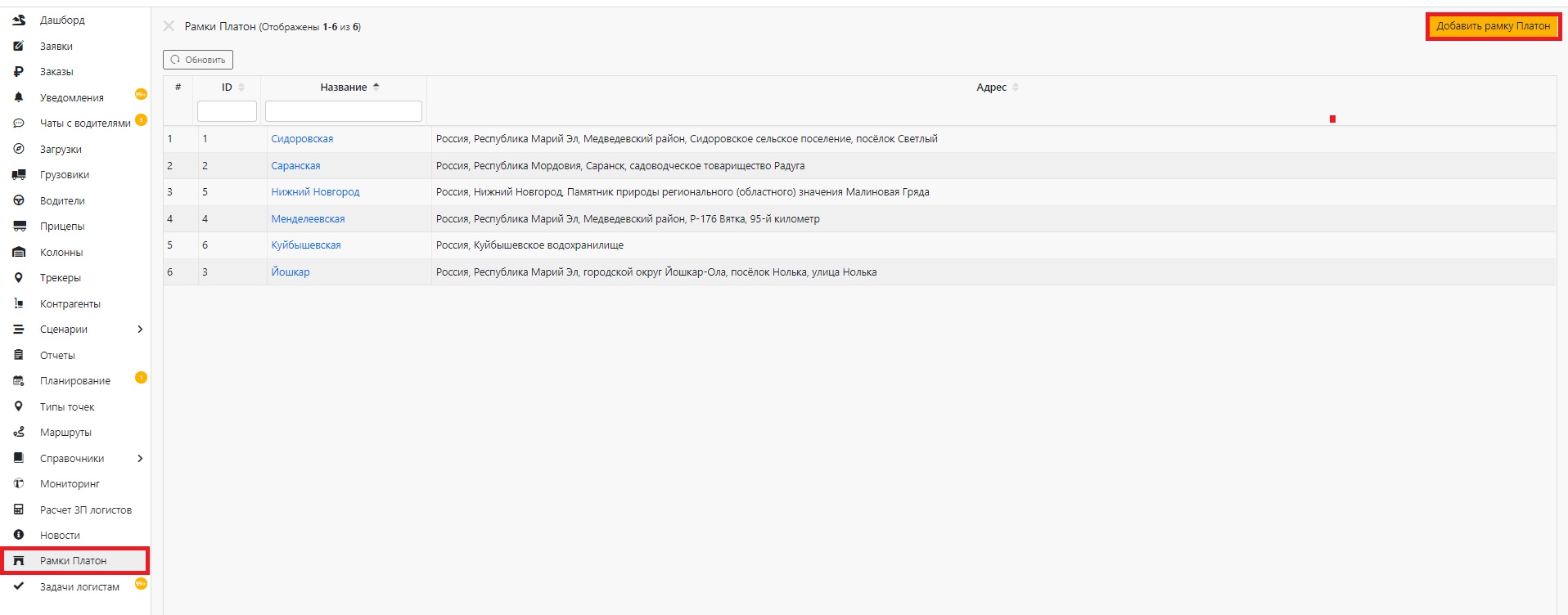Image resolution: width=1568 pixels, height=615 pixels.
Task: Click the calendar icon for Планирование
Action: coord(19,381)
